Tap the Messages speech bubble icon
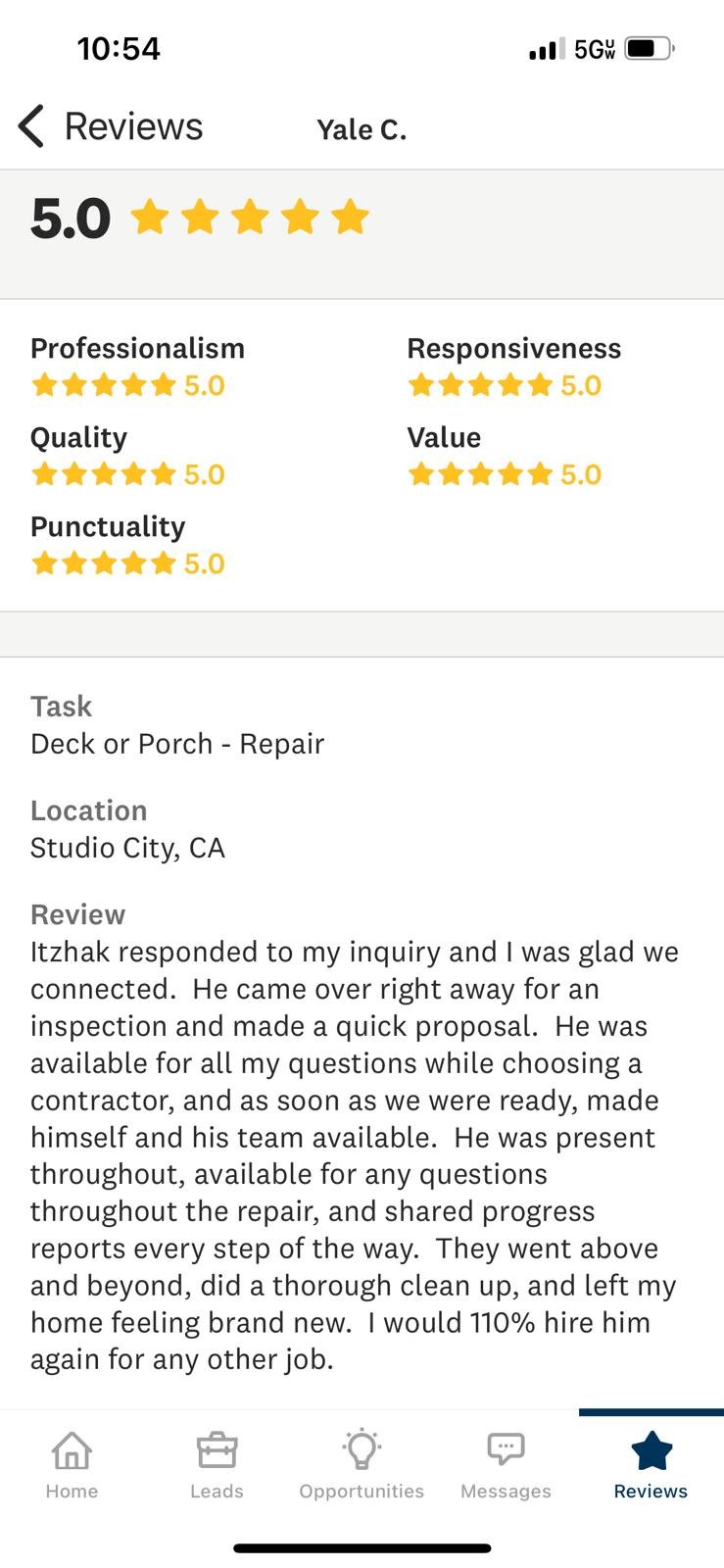Screen dimensions: 724x1568 pyautogui.click(x=506, y=1449)
